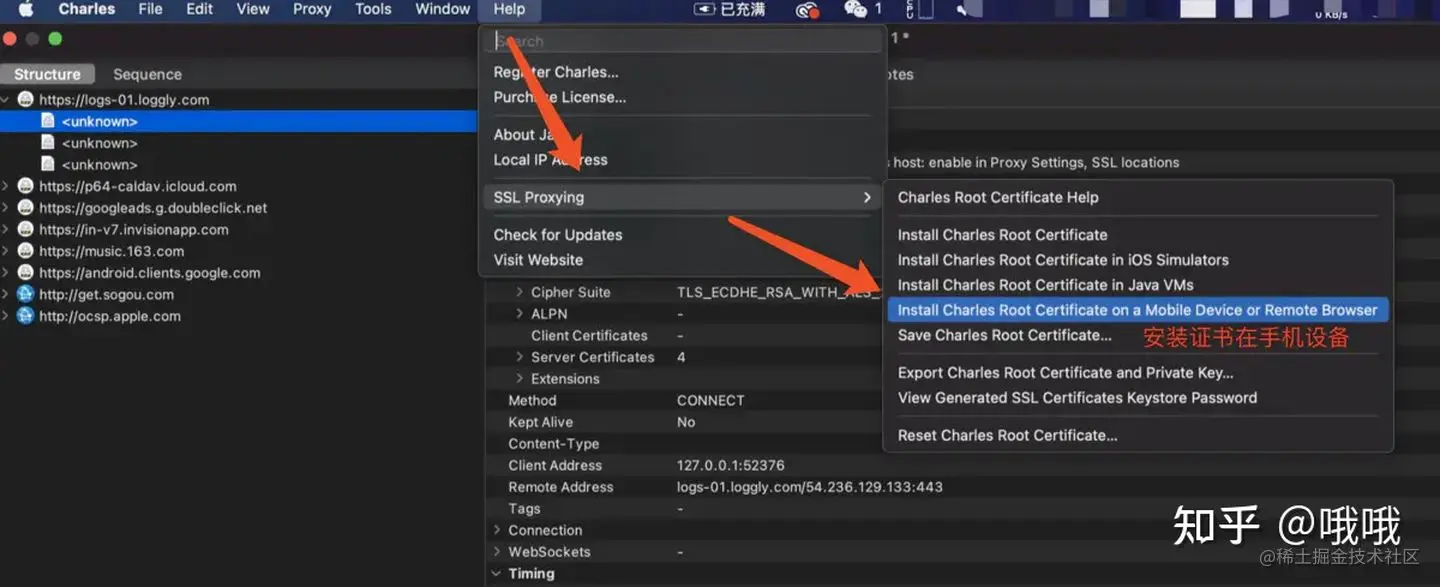Click the lock globe icon for p64-caldav.icloud.com
Viewport: 1440px width, 587px height.
26,186
